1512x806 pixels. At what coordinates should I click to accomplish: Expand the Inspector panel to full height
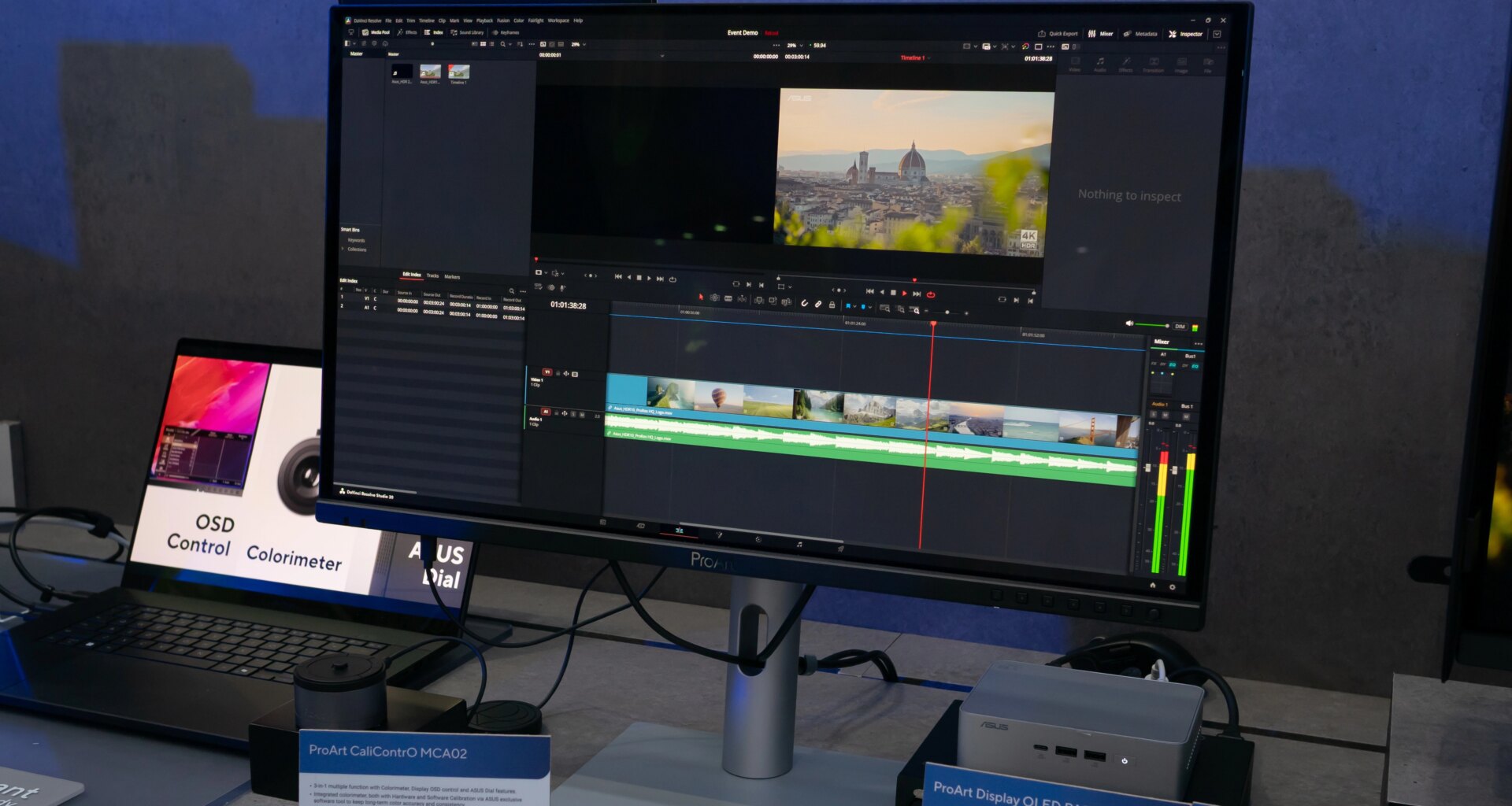coord(1217,34)
